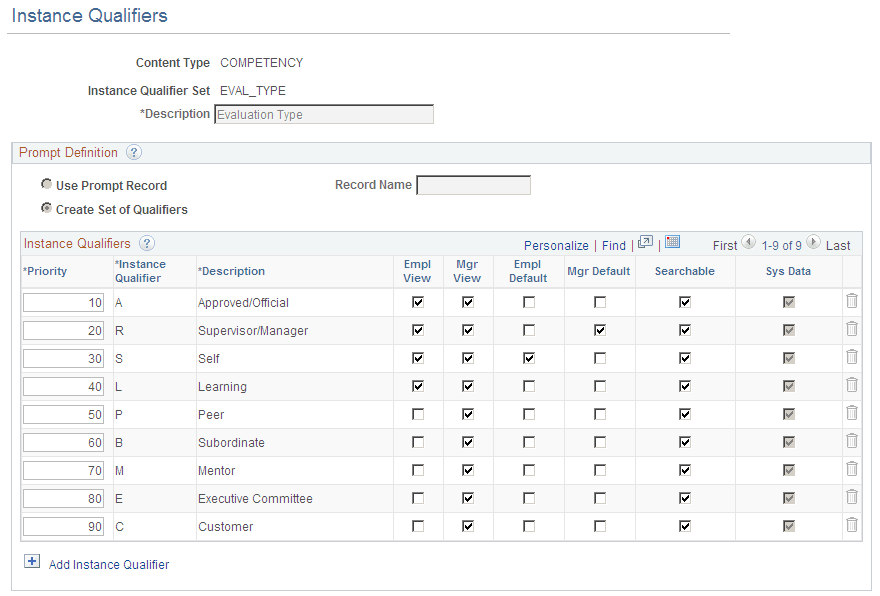Click the Find link
This screenshot has width=880, height=596.
614,245
